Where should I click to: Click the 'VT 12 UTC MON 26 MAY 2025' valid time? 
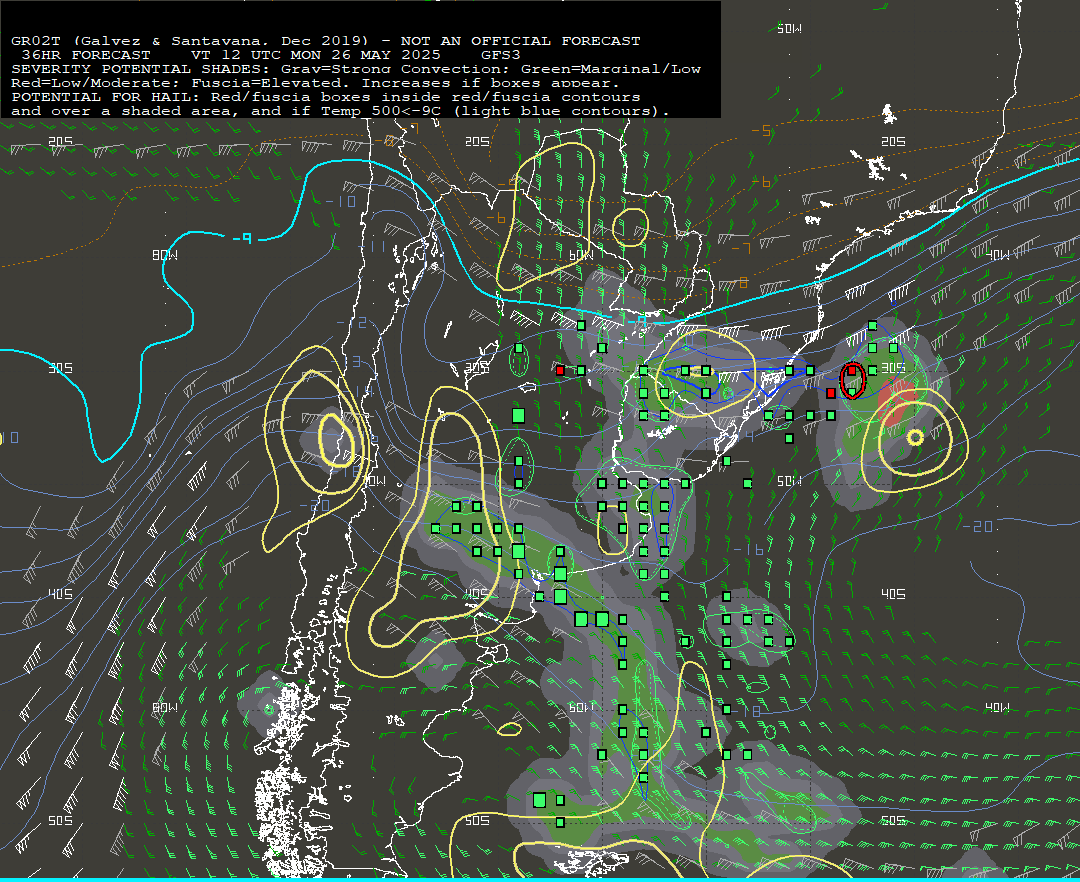pyautogui.click(x=315, y=54)
